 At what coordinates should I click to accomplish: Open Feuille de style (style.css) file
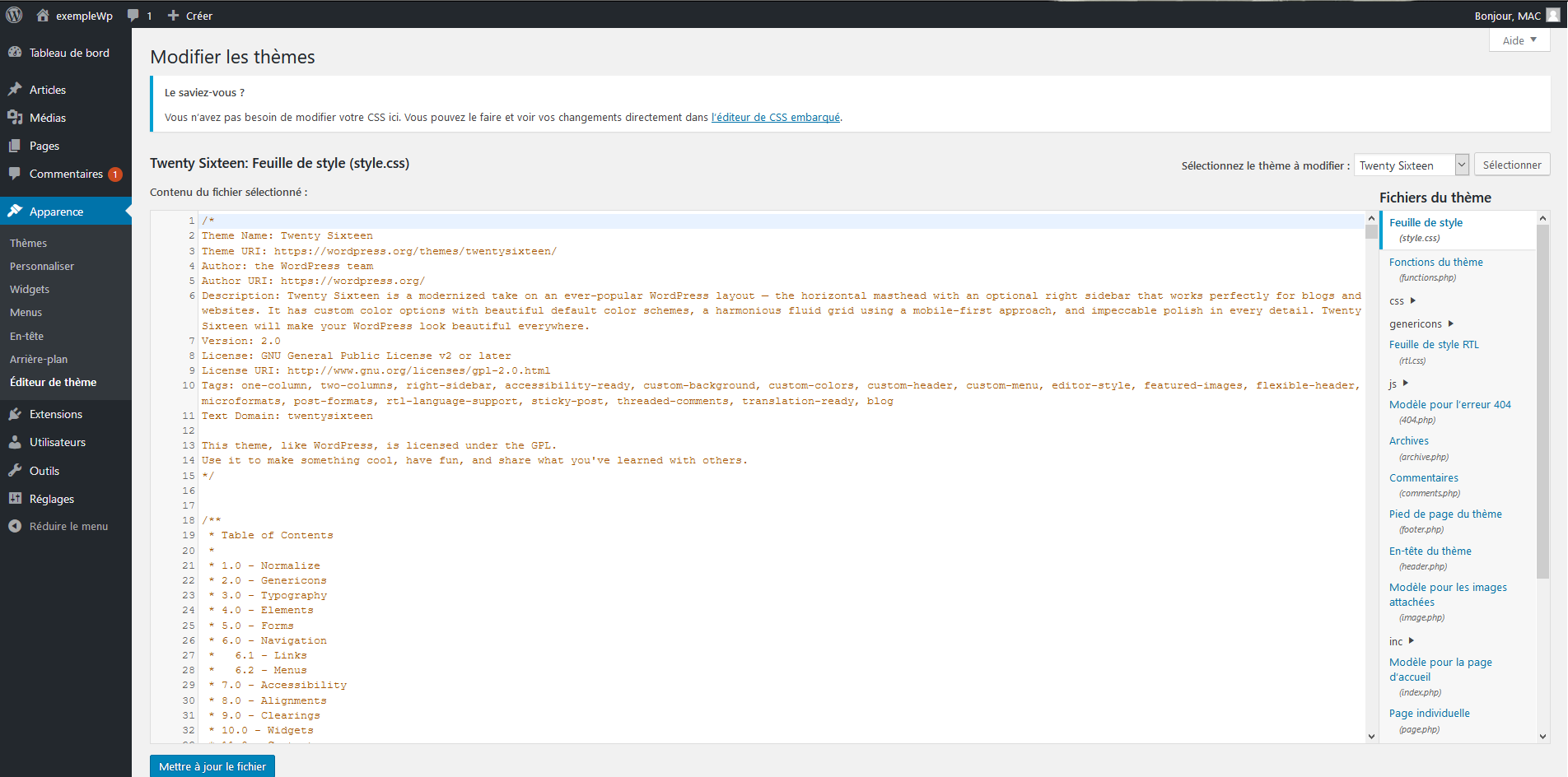(x=1426, y=230)
